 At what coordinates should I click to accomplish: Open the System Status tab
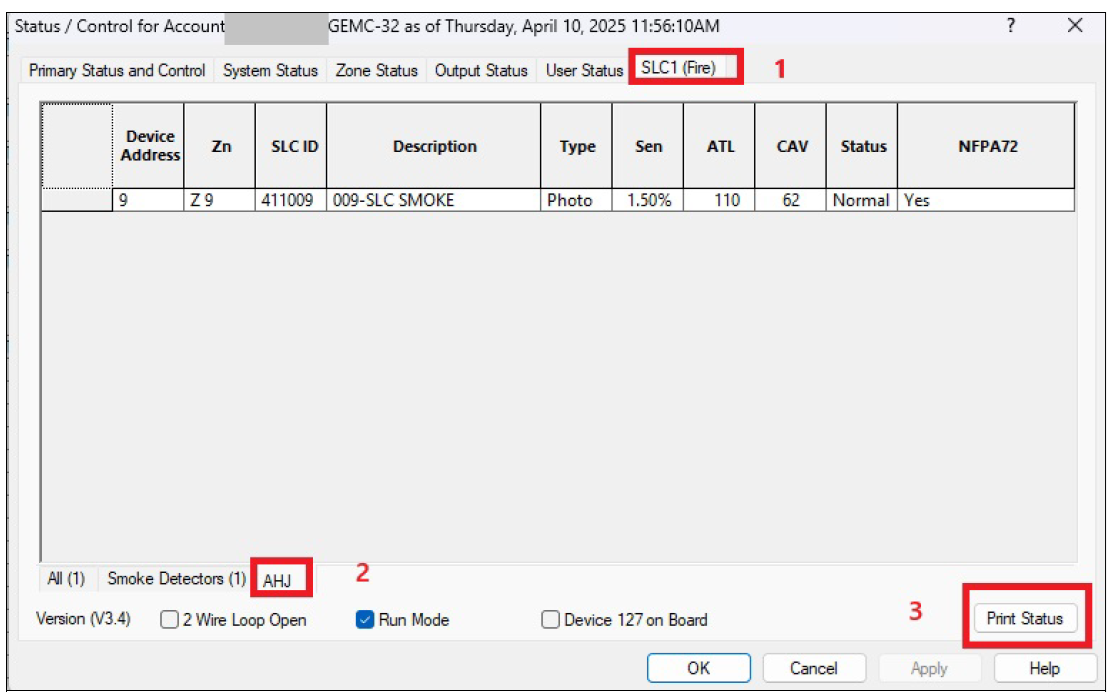click(270, 71)
